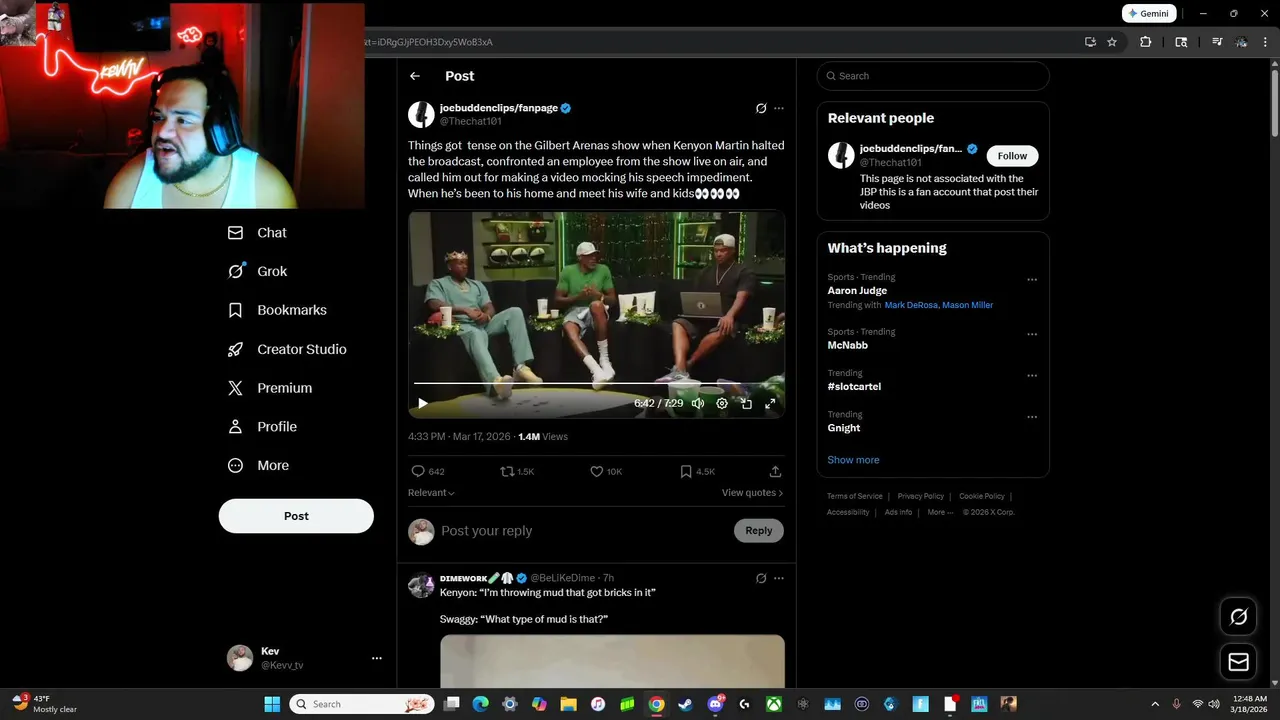Viewport: 1280px width, 720px height.
Task: Open more options on DIMEWORK reply
Action: [779, 578]
